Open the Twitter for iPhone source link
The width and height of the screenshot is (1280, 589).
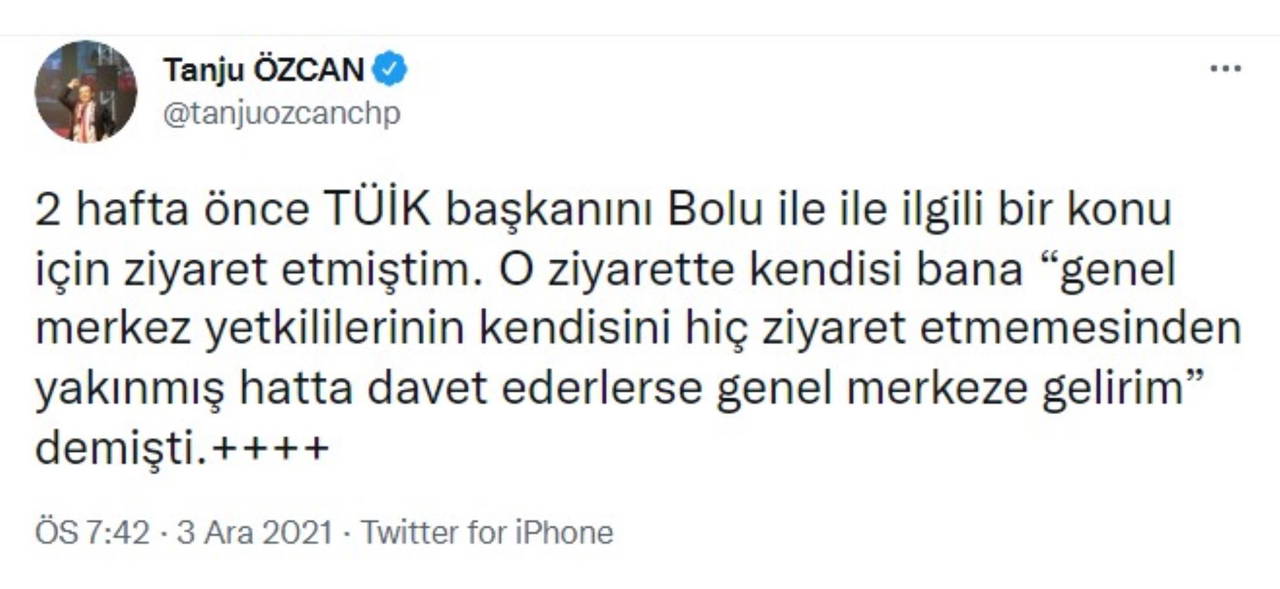[487, 532]
